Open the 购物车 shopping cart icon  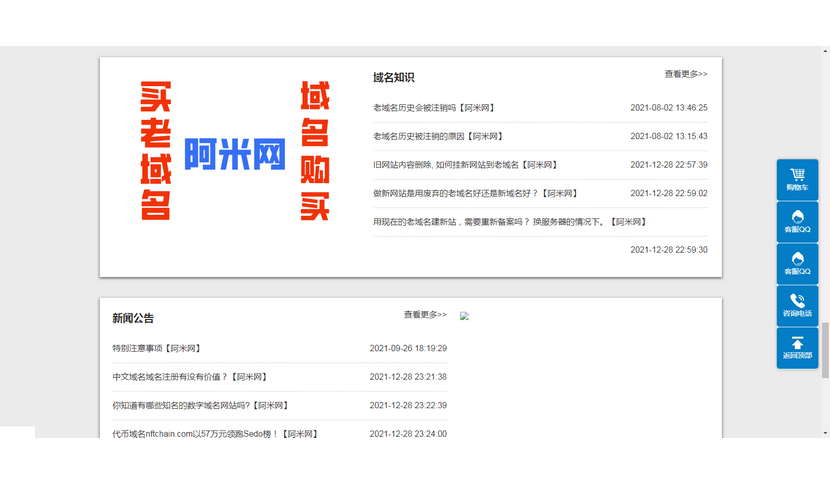(797, 179)
